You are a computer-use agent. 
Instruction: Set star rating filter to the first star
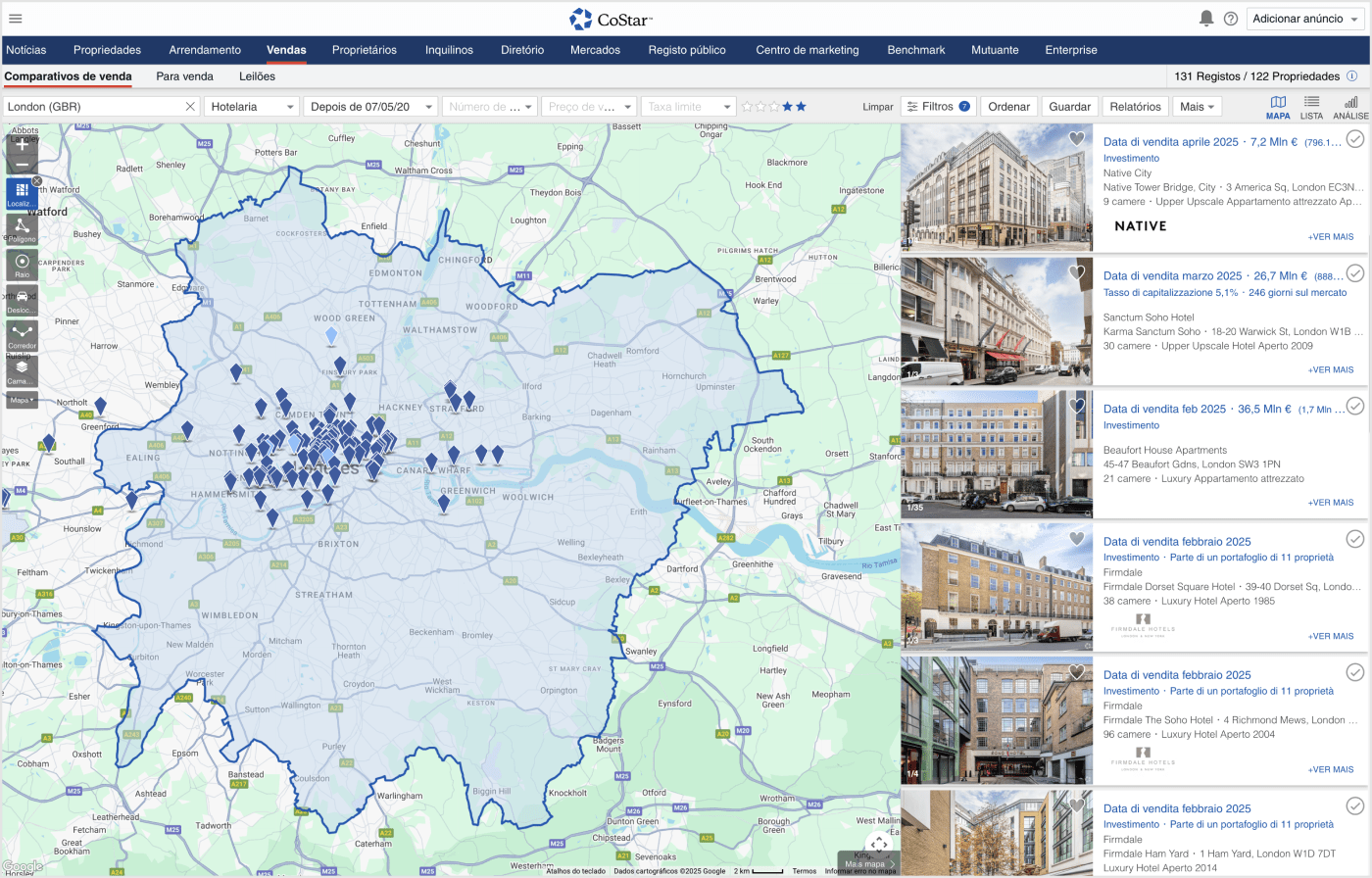coord(747,107)
